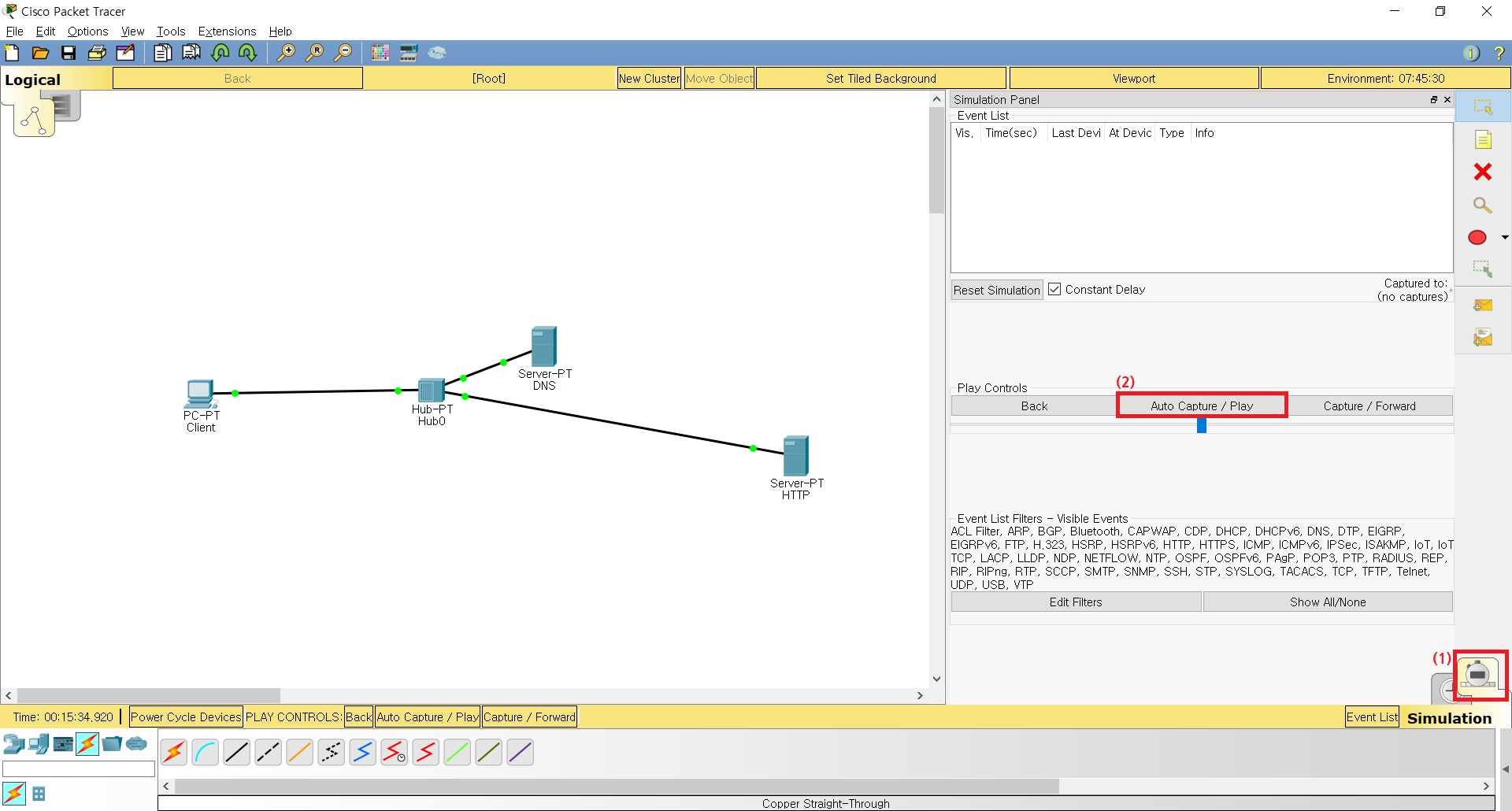This screenshot has width=1512, height=811.
Task: Open the drawing color palette icon
Action: pos(380,53)
